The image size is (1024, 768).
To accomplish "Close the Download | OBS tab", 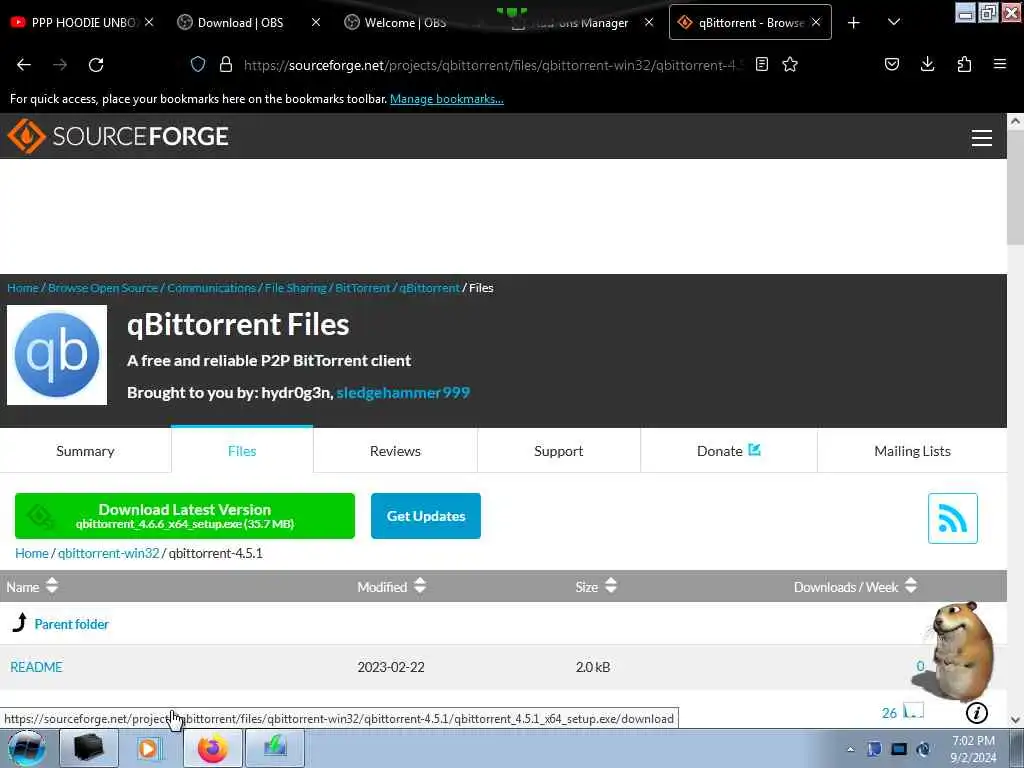I will (316, 22).
